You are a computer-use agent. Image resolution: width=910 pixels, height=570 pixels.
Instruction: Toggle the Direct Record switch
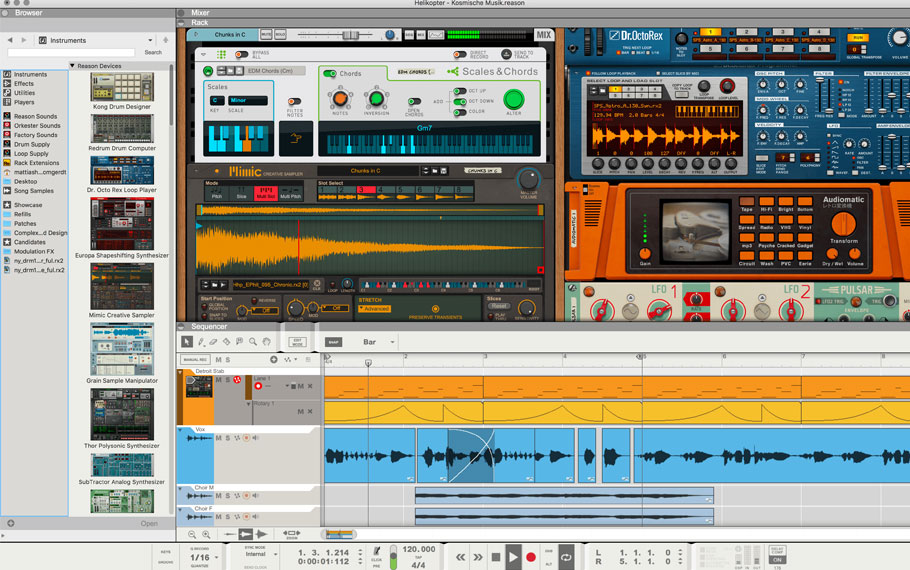coord(459,55)
